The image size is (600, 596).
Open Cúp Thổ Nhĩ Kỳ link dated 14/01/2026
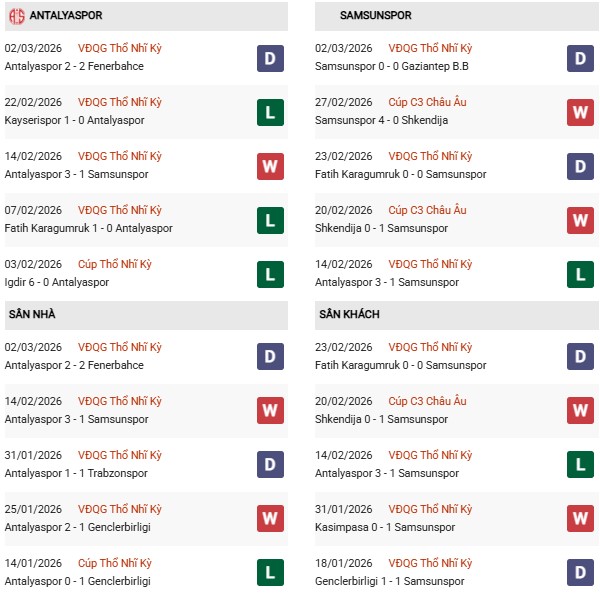[x=115, y=563]
